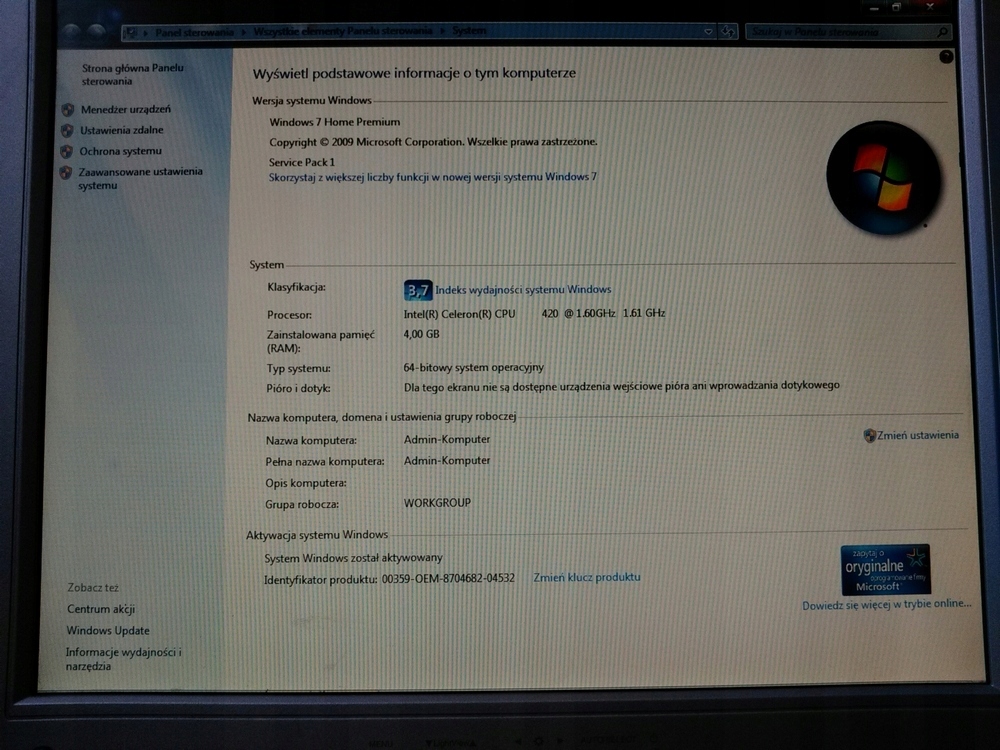Click the Windows 7 Home Premium text
This screenshot has width=1000, height=750.
(335, 122)
